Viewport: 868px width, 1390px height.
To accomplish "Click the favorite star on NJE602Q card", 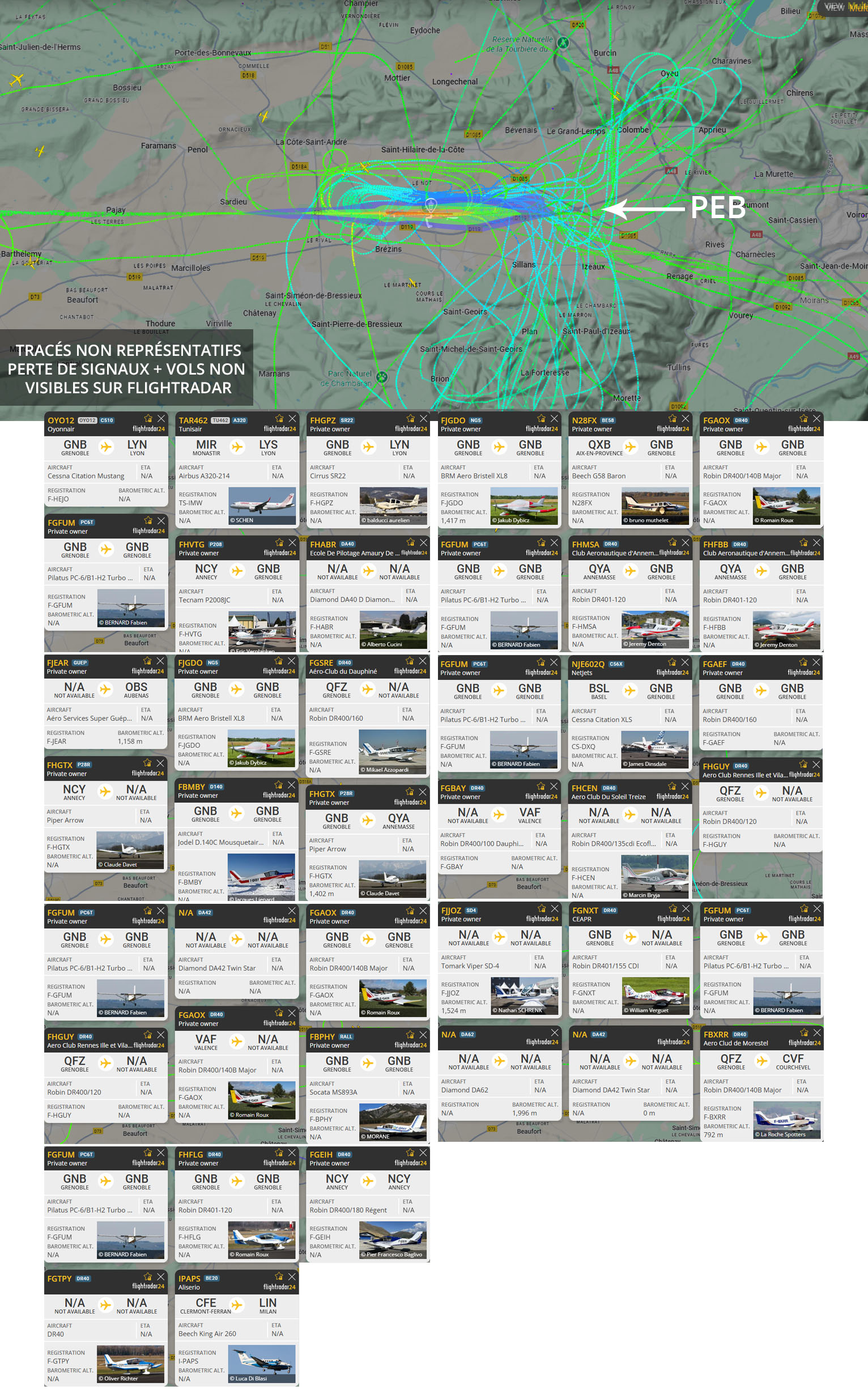I will tap(671, 662).
